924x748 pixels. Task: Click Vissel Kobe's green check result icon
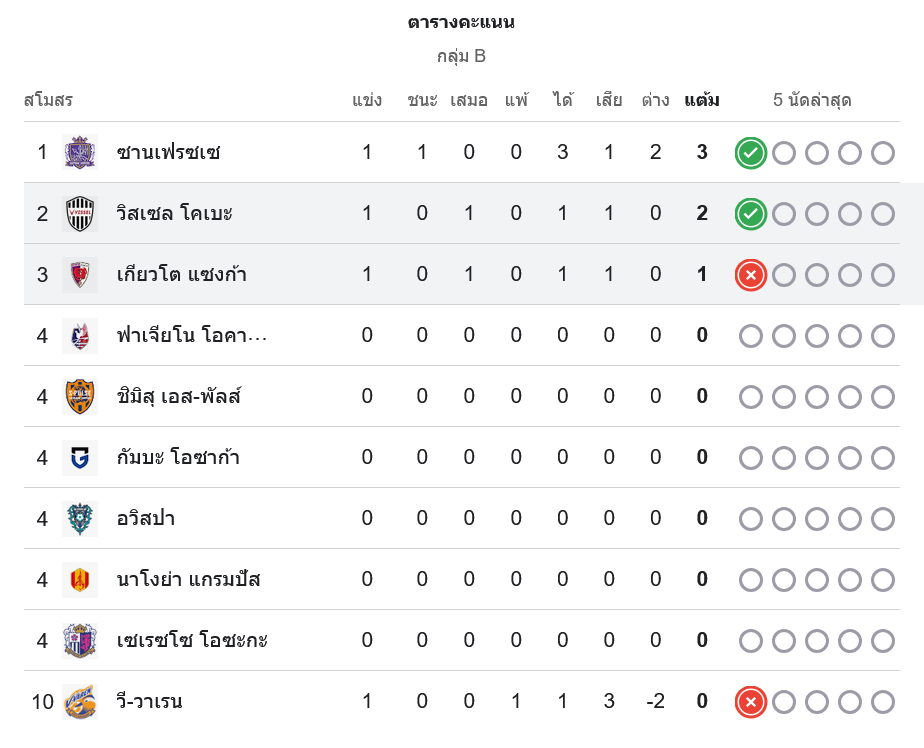(751, 214)
